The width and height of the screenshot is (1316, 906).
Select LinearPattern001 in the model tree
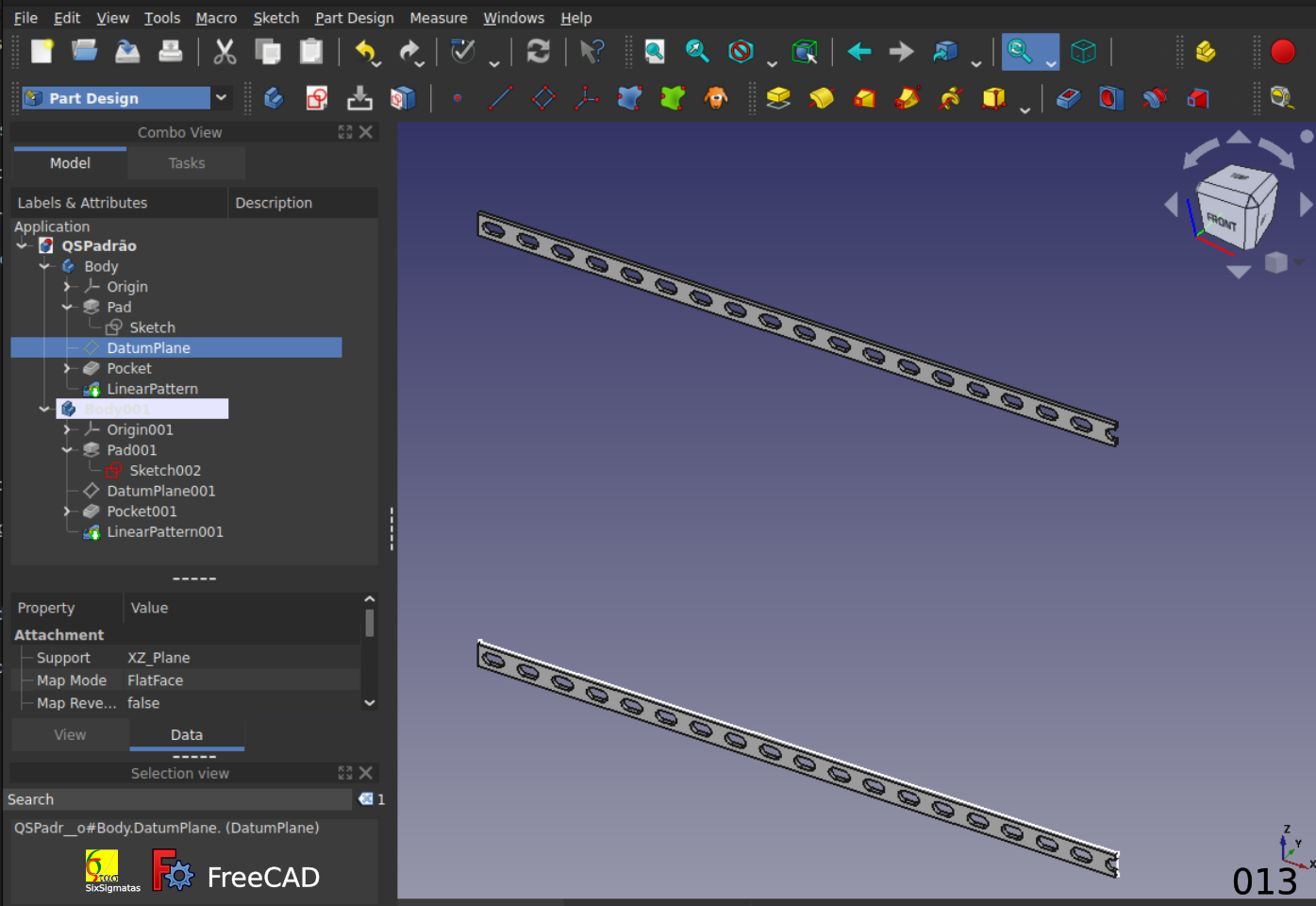[x=165, y=532]
